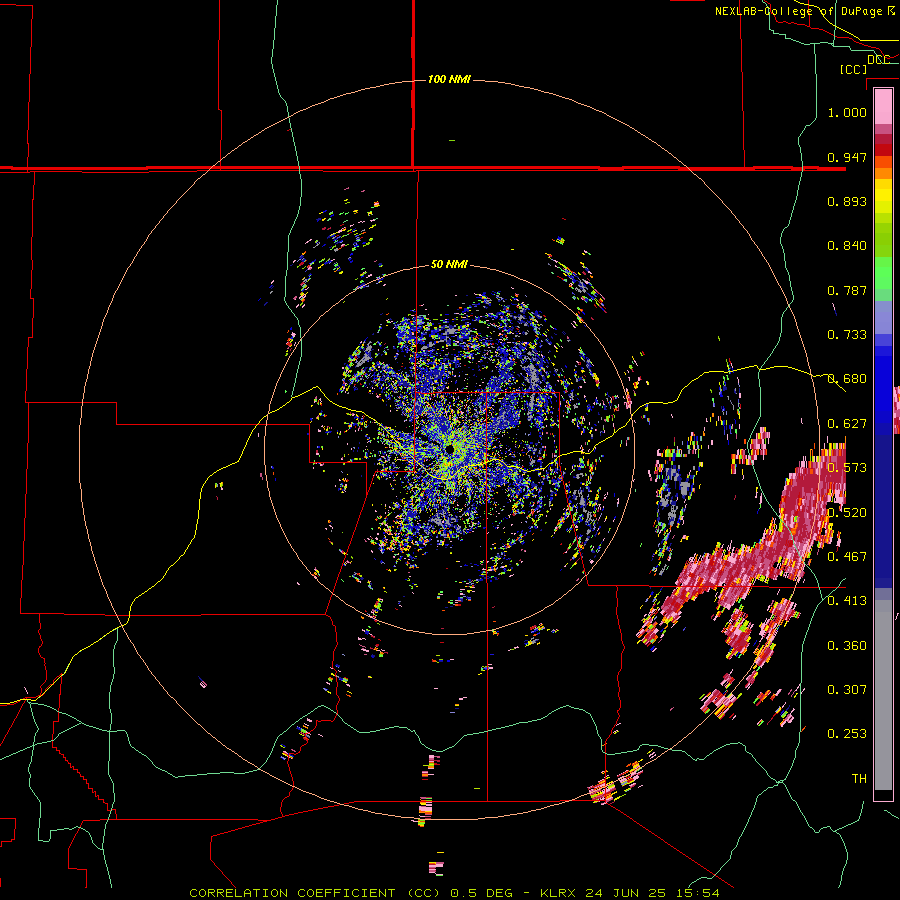Click the '0.840' scale value
Image resolution: width=900 pixels, height=900 pixels.
847,246
